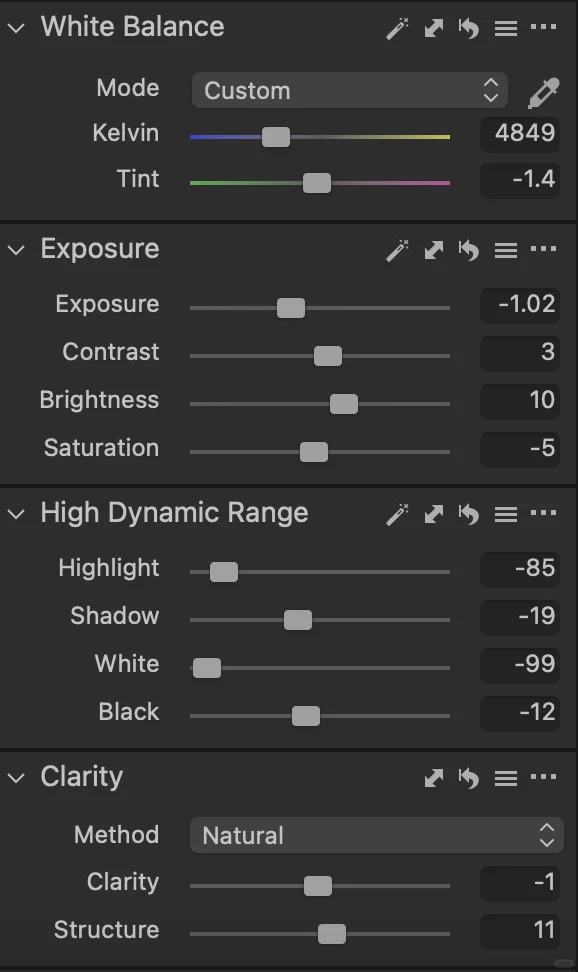Open White Balance three-dot action menu

click(544, 27)
